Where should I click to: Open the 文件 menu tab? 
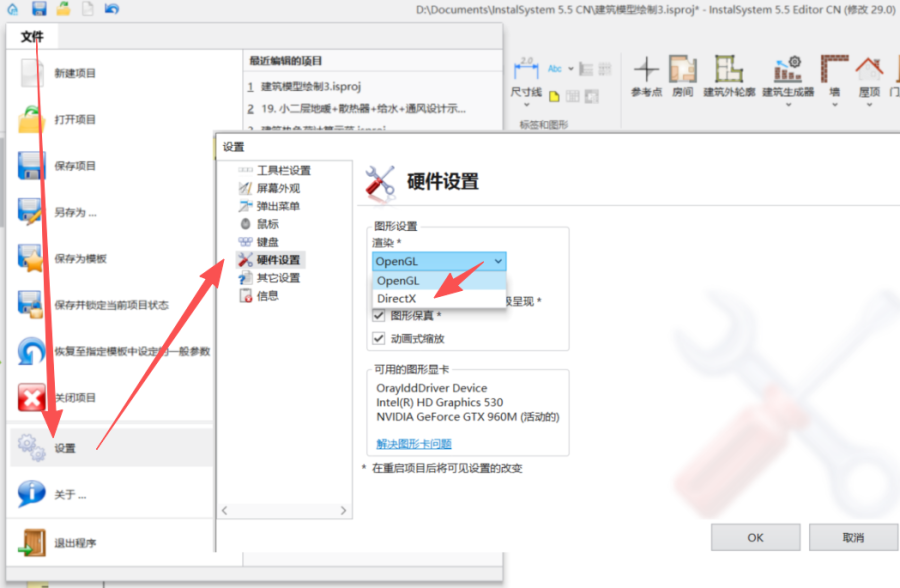(32, 37)
